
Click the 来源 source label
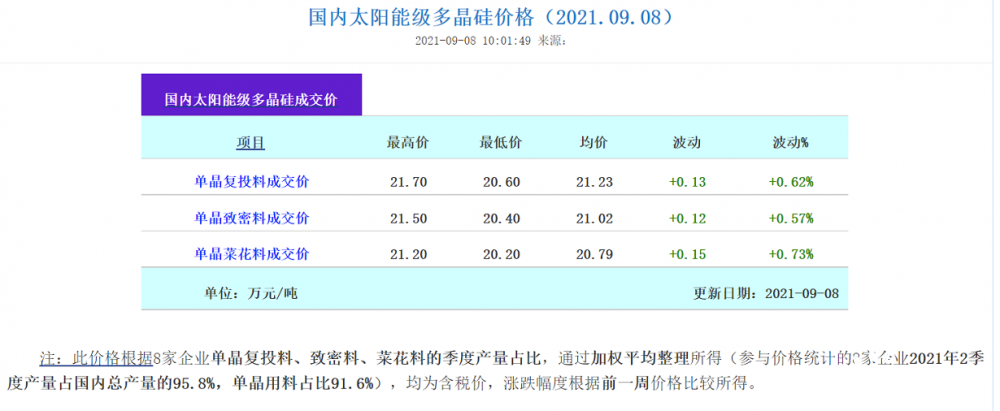[552, 41]
